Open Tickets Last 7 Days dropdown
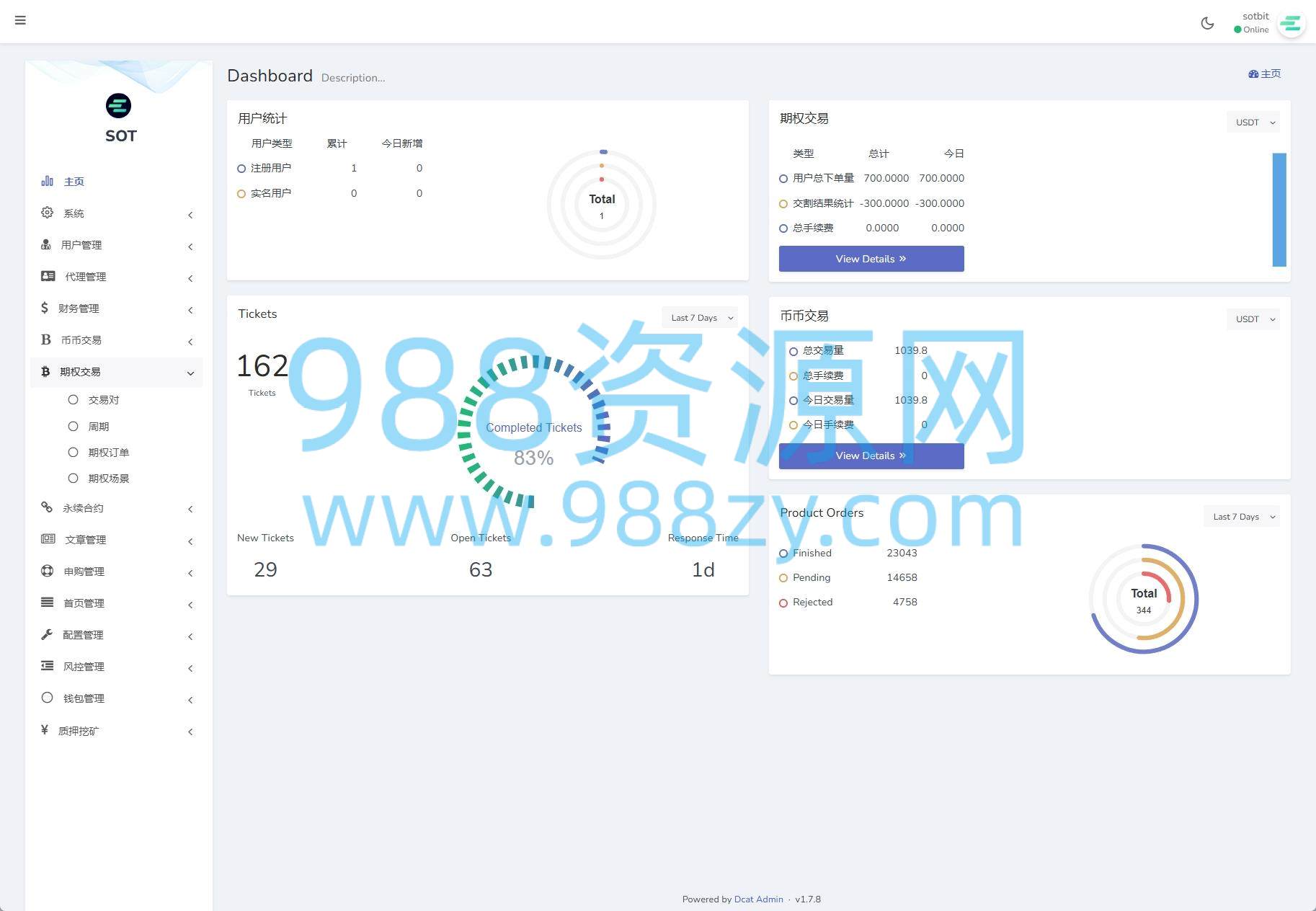1316x911 pixels. click(699, 318)
